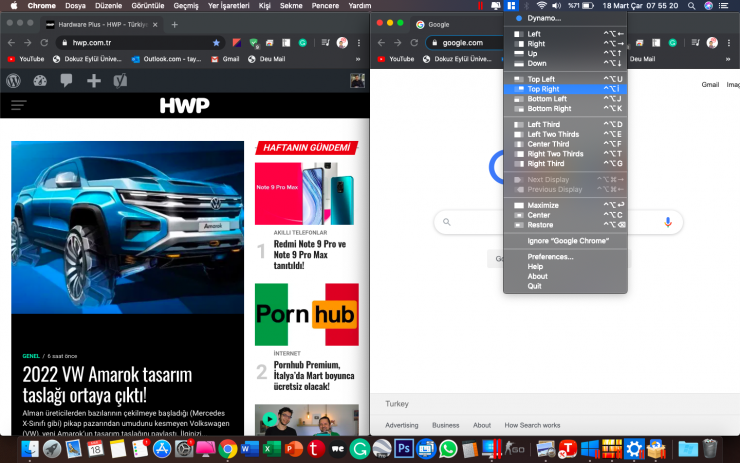Open Chrome three-dot menu in Google window
The image size is (740, 463).
click(x=729, y=42)
